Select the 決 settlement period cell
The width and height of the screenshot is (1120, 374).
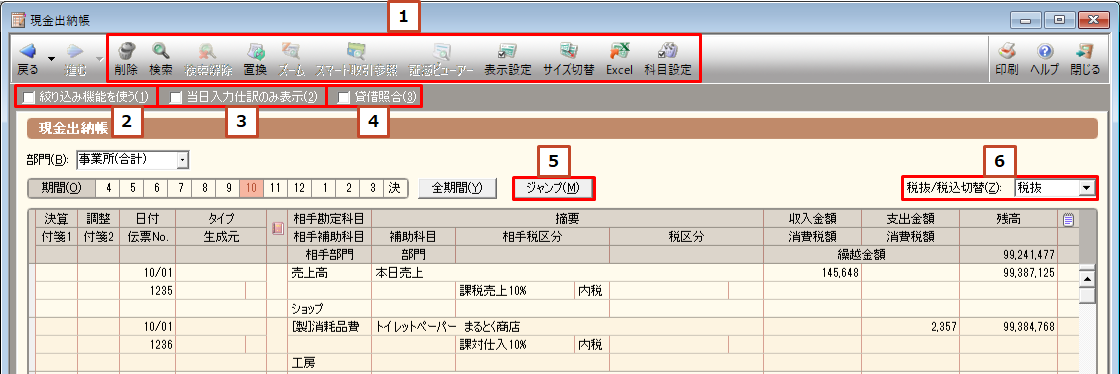pyautogui.click(x=394, y=188)
